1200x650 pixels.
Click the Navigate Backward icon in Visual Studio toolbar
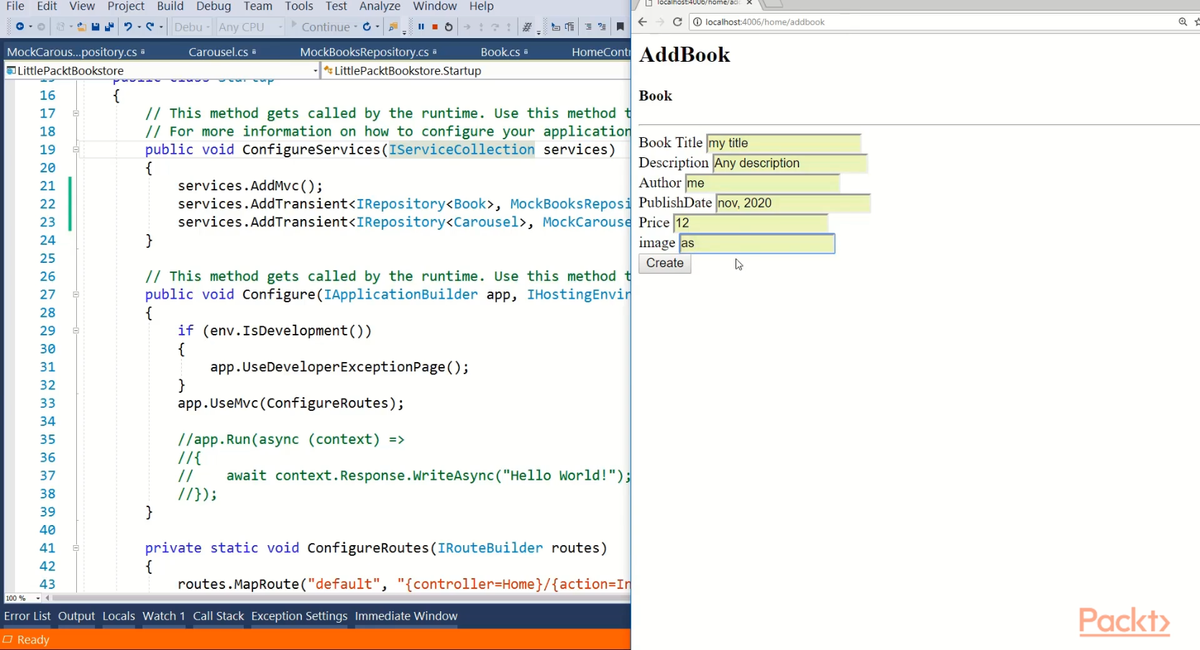click(x=20, y=27)
